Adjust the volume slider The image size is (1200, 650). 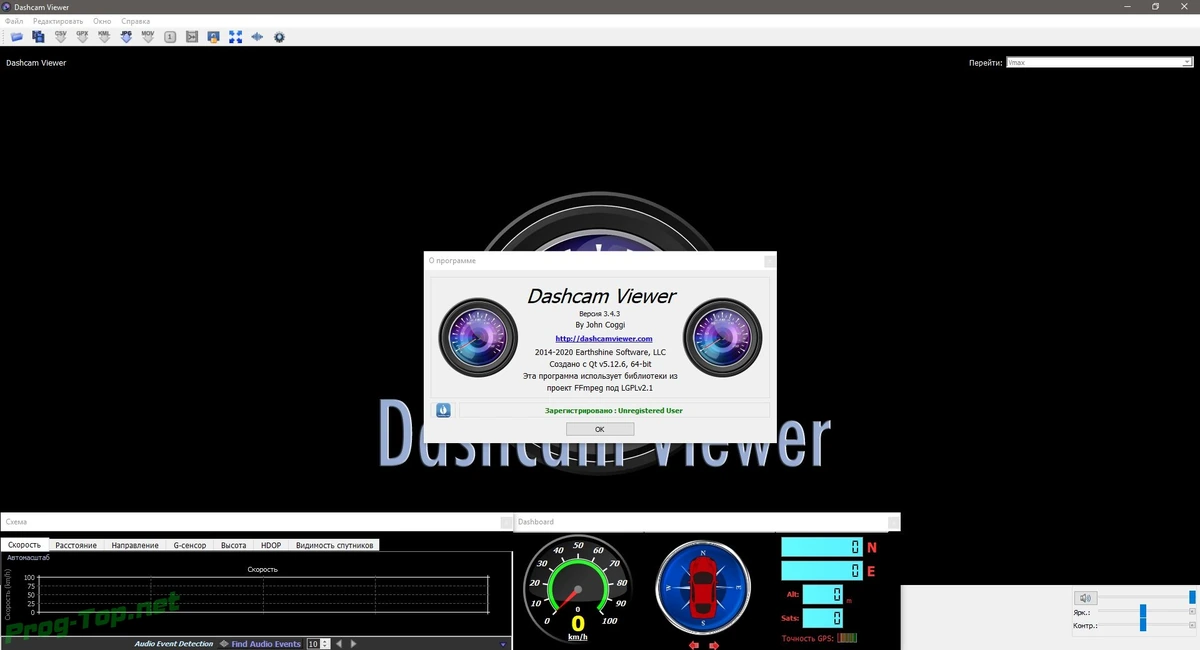pos(1147,597)
